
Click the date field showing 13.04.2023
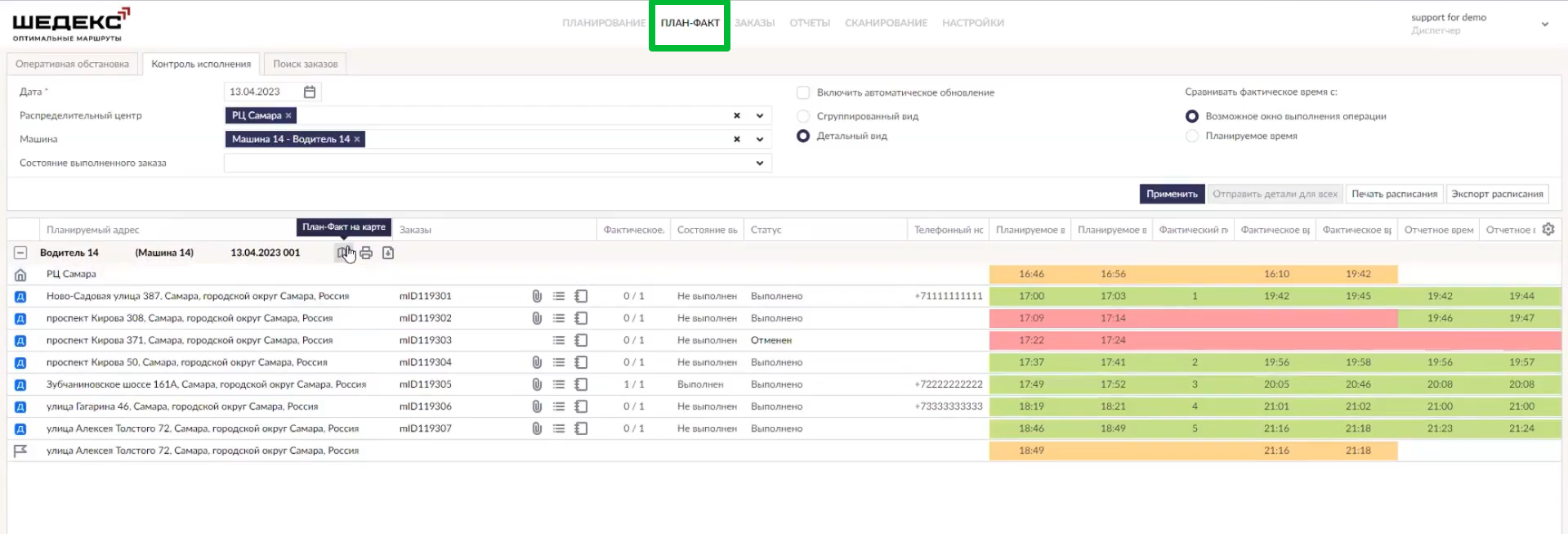(260, 92)
